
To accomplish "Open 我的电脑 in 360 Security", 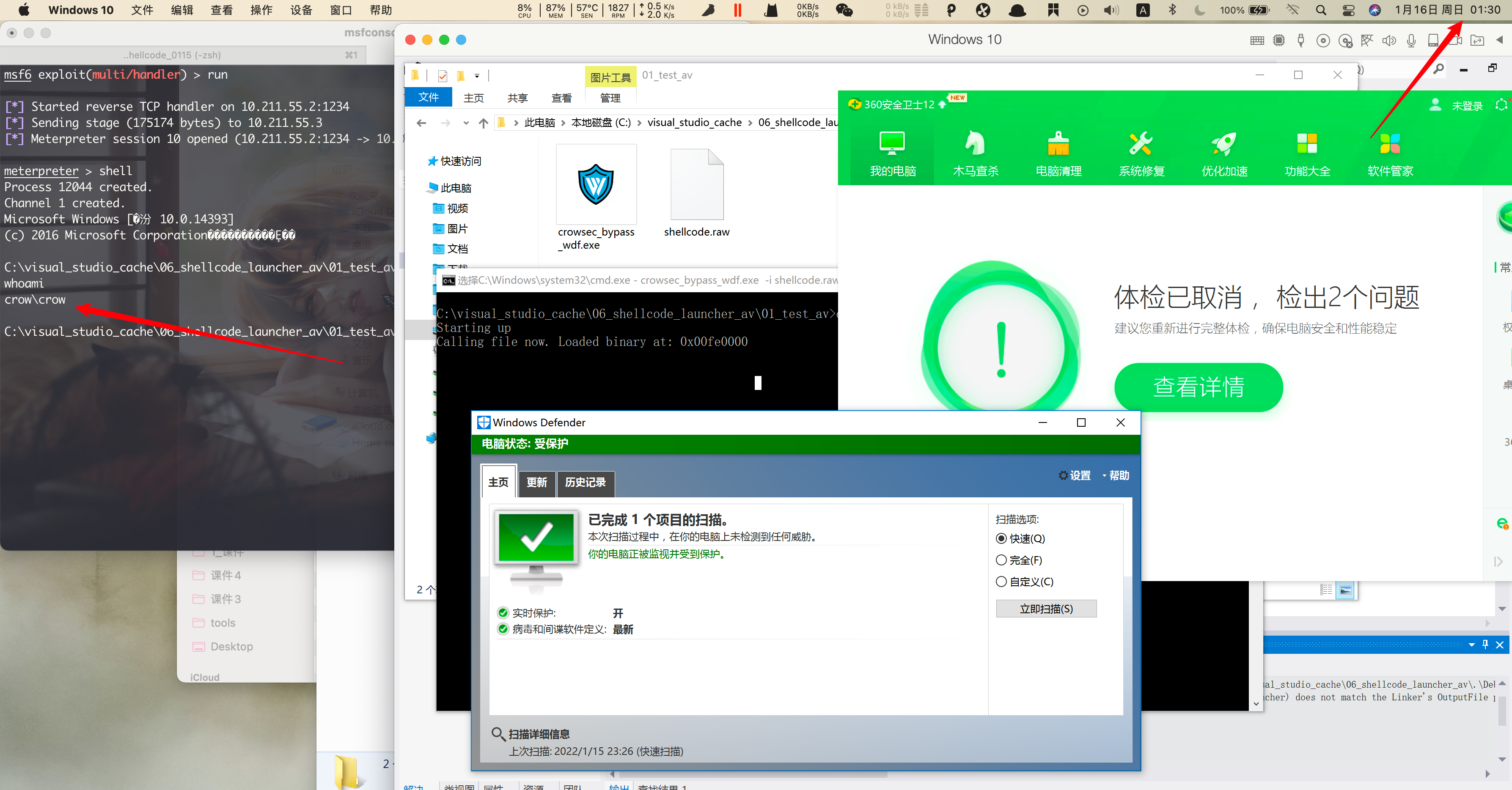I will click(892, 154).
